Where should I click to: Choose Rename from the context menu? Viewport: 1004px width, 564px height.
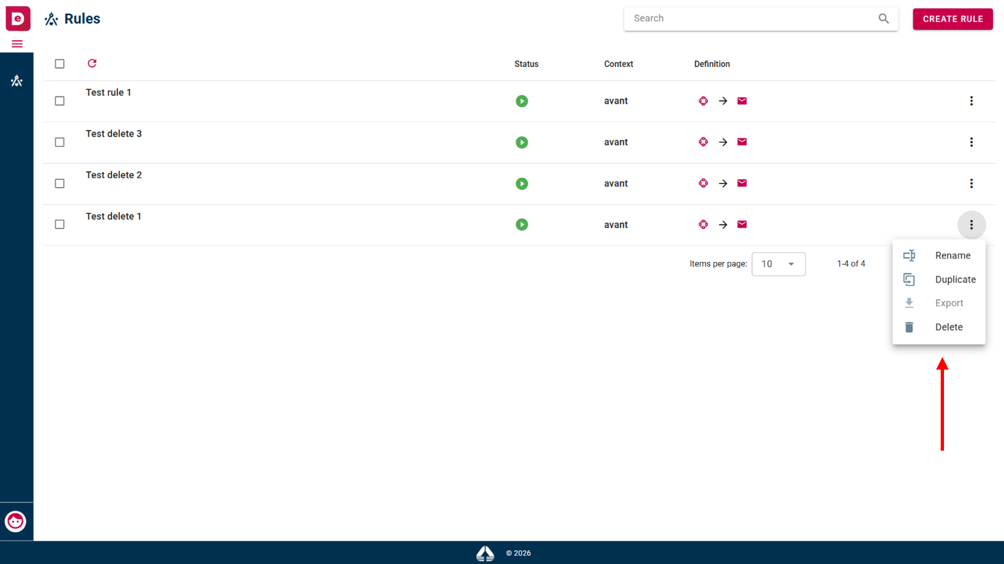click(x=939, y=255)
